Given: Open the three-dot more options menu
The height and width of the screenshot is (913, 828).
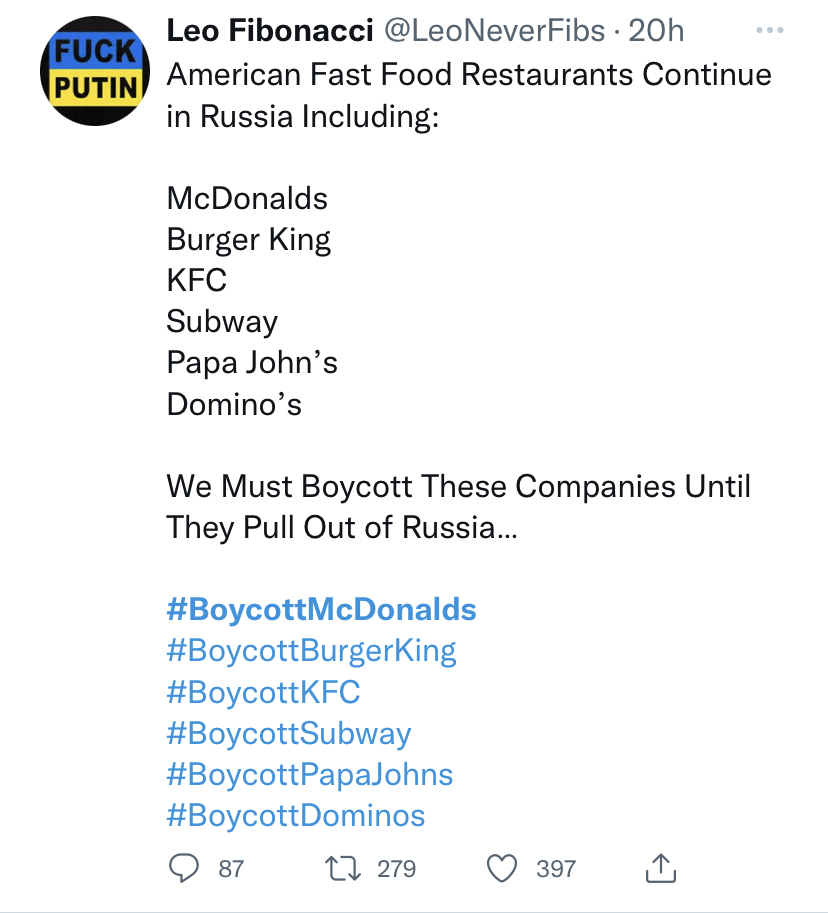Looking at the screenshot, I should click(x=770, y=30).
